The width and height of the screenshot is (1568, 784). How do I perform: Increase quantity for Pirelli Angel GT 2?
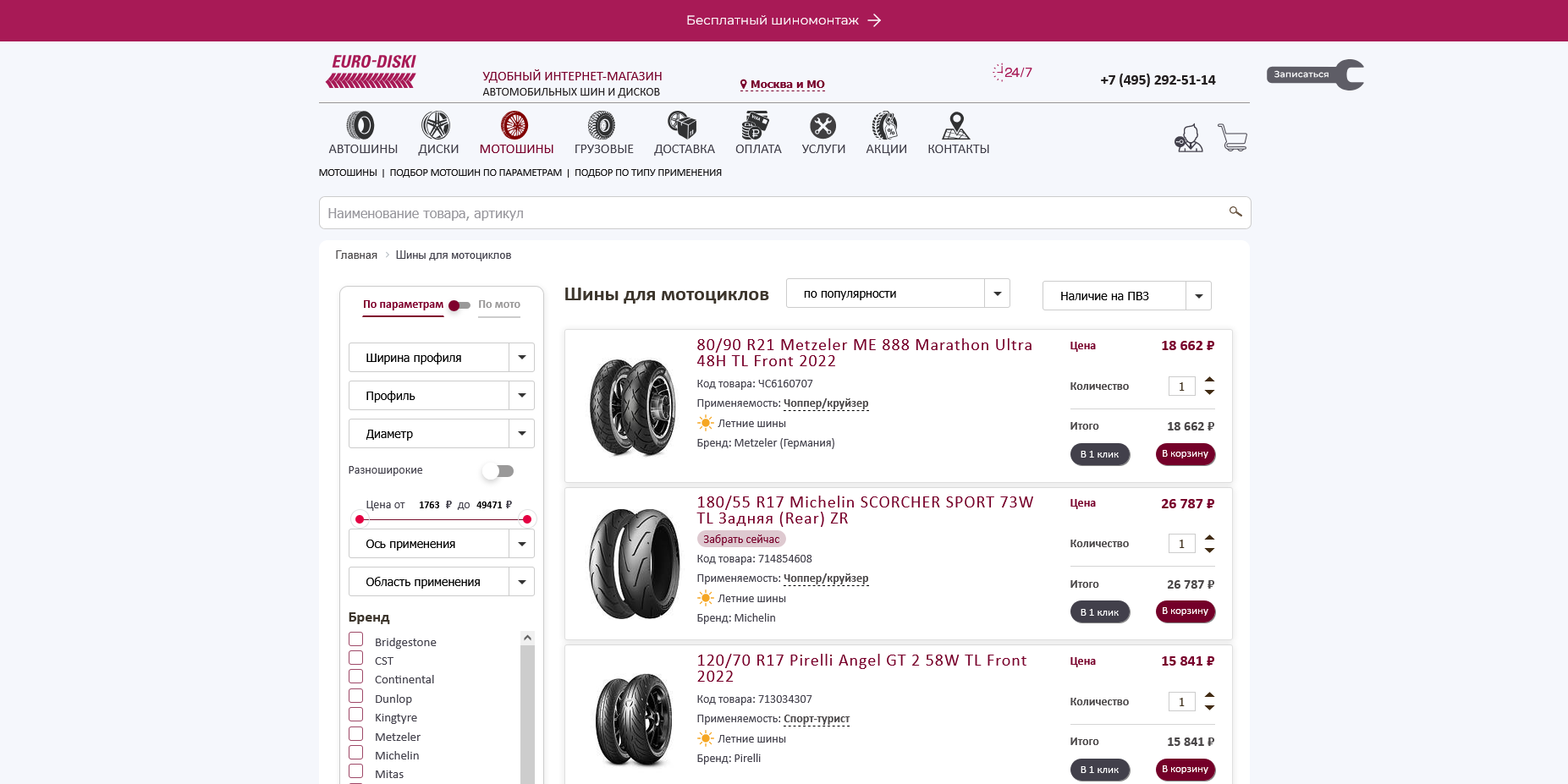1210,694
